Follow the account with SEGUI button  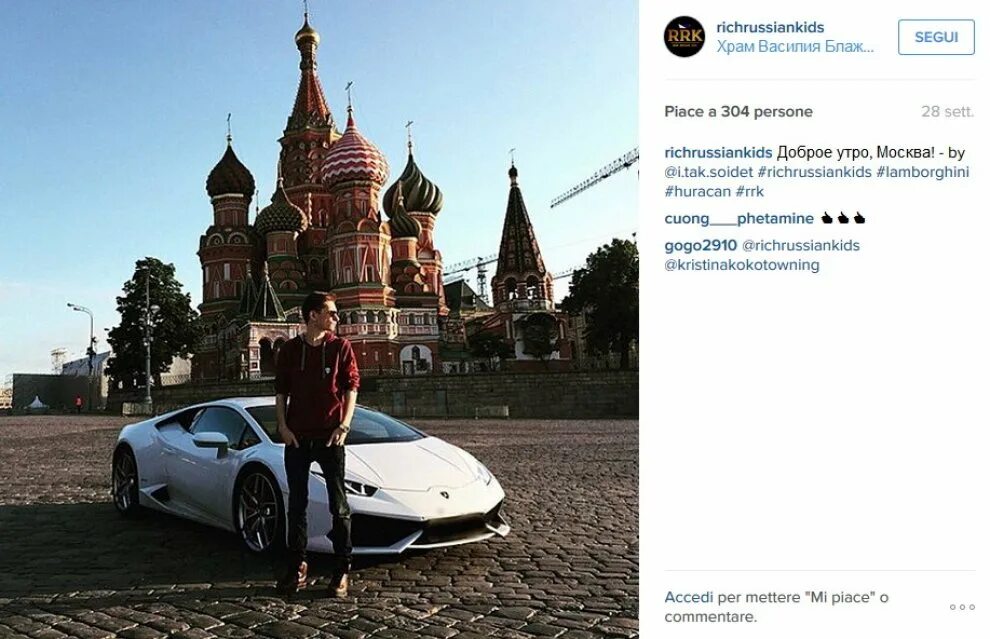tap(936, 37)
